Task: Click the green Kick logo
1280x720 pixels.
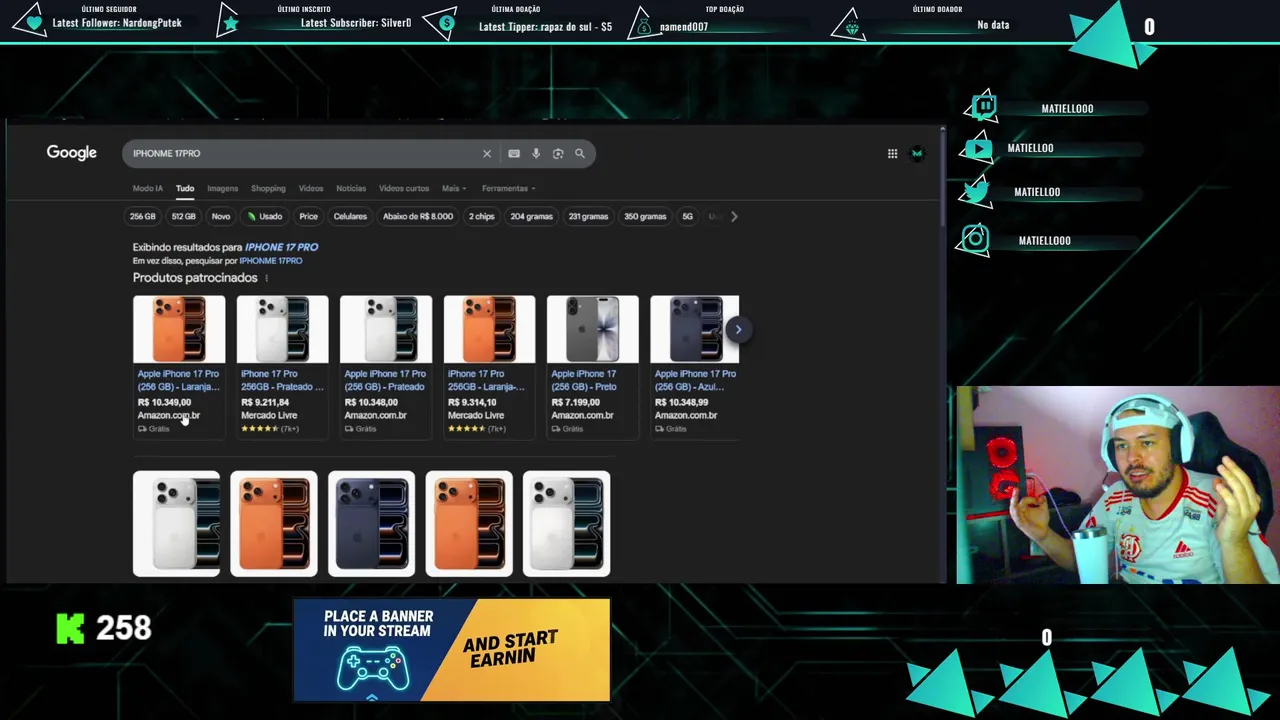Action: tap(70, 628)
